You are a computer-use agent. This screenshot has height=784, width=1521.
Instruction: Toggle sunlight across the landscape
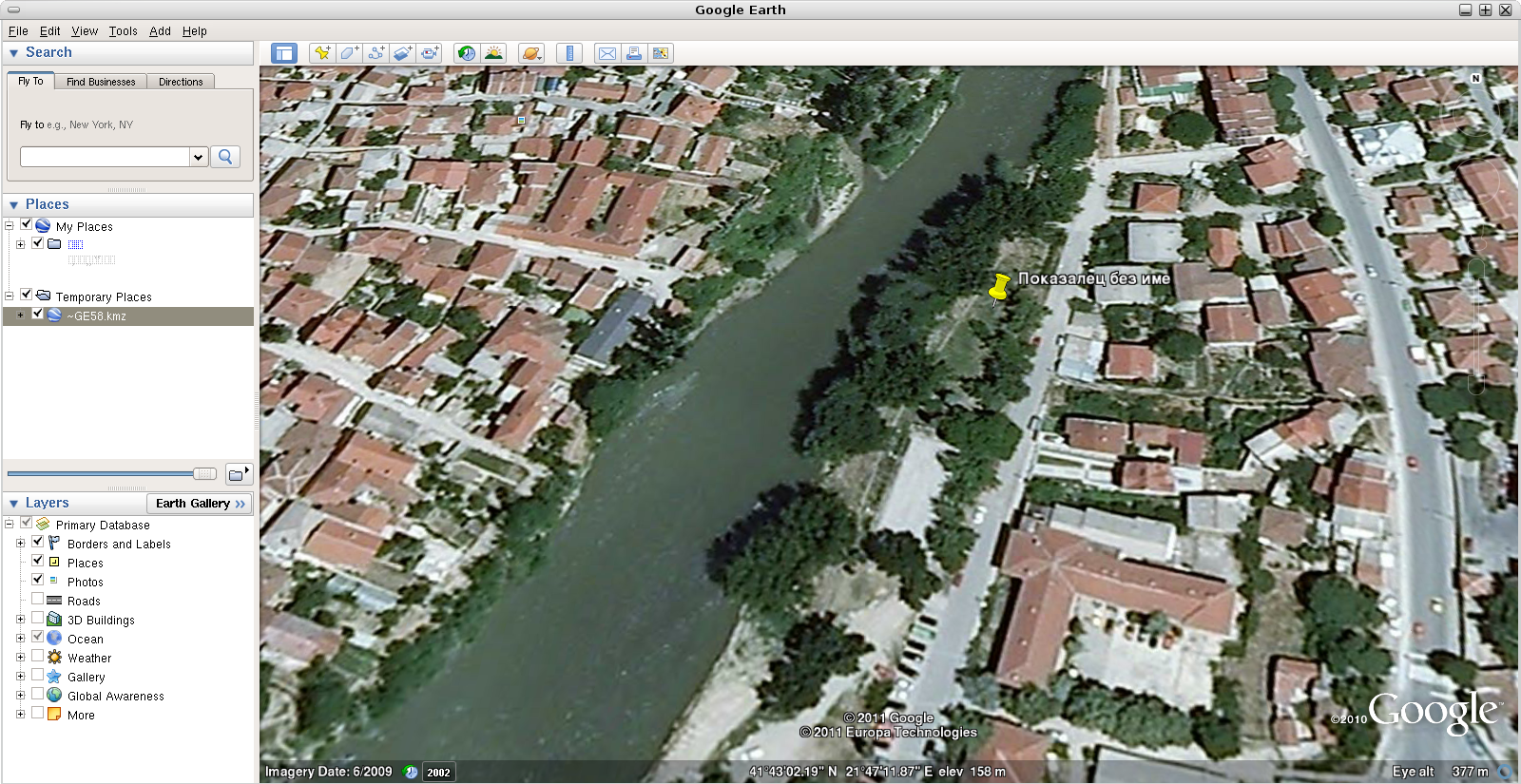[x=493, y=53]
